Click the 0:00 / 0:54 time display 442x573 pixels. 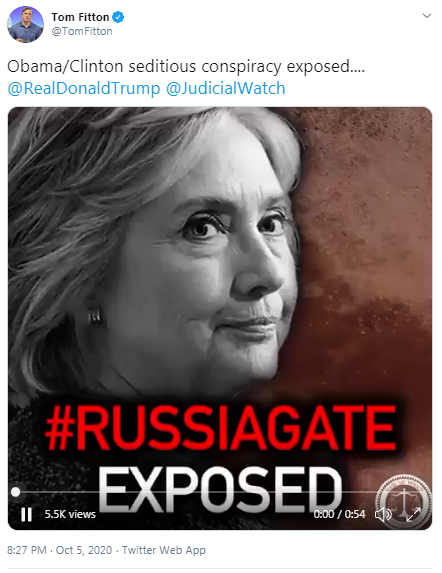click(x=339, y=514)
